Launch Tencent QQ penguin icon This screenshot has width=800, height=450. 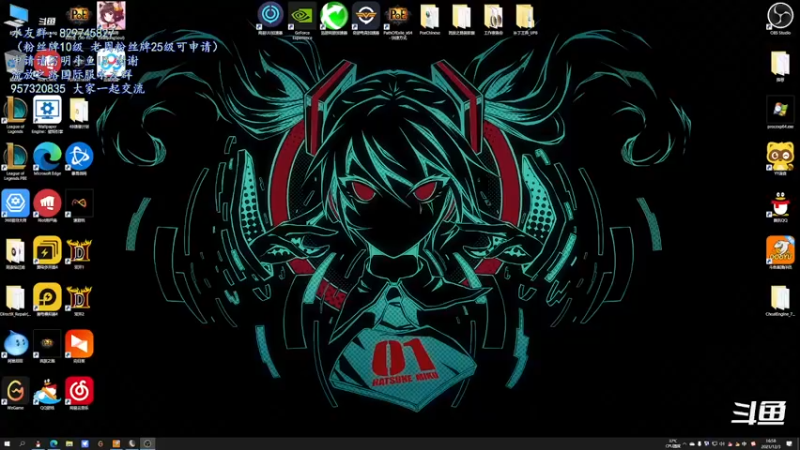coord(780,206)
